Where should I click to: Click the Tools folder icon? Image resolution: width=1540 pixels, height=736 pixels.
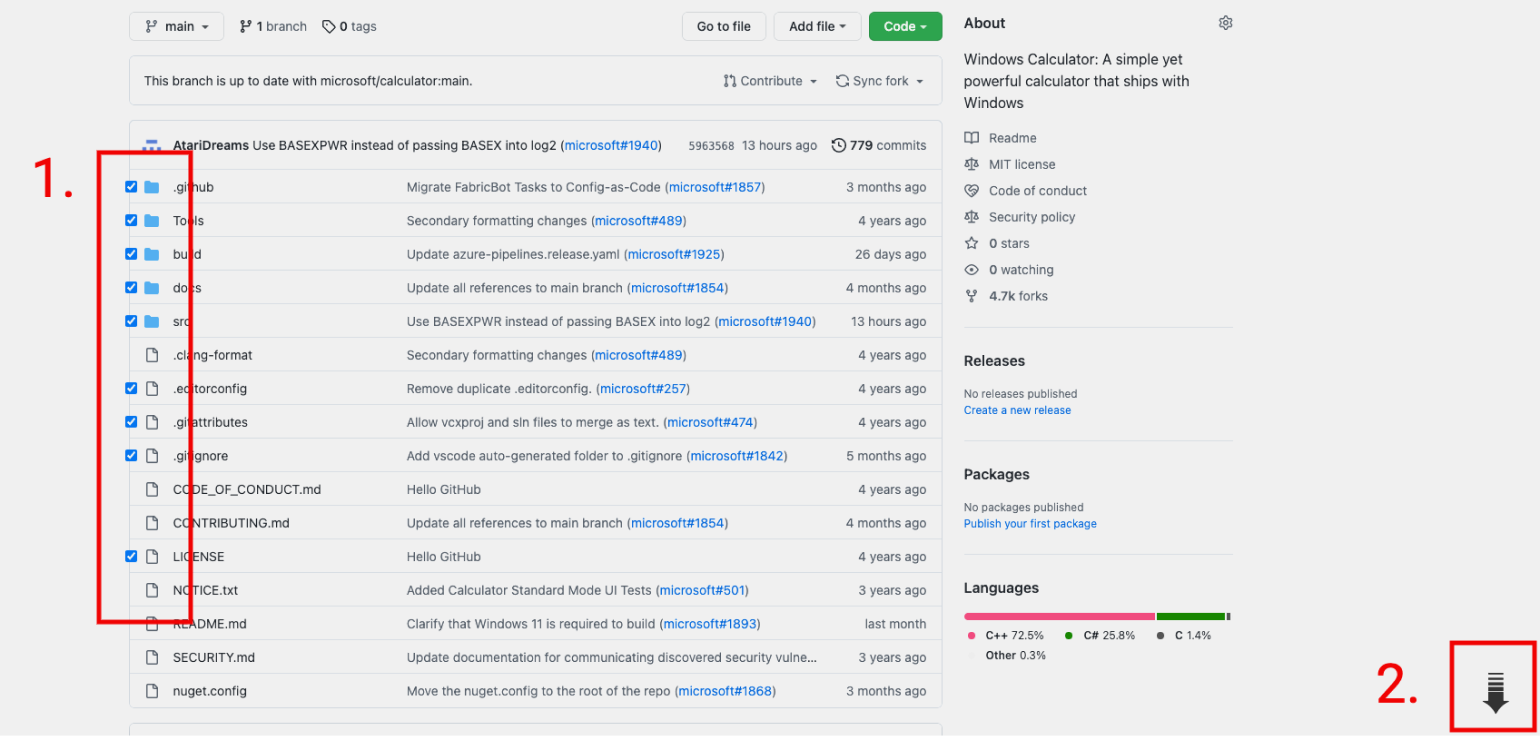tap(152, 221)
